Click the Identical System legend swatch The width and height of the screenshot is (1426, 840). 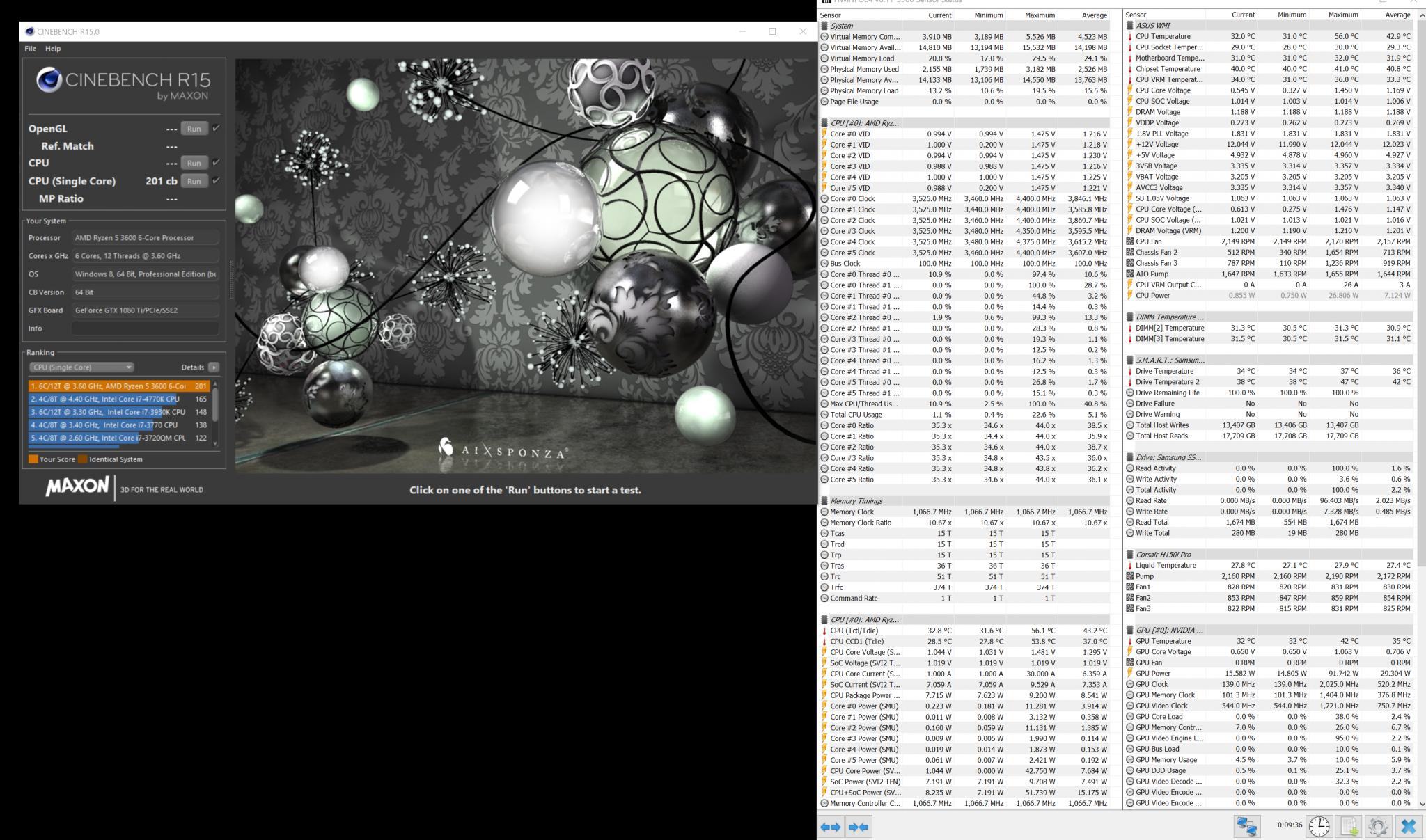(82, 459)
